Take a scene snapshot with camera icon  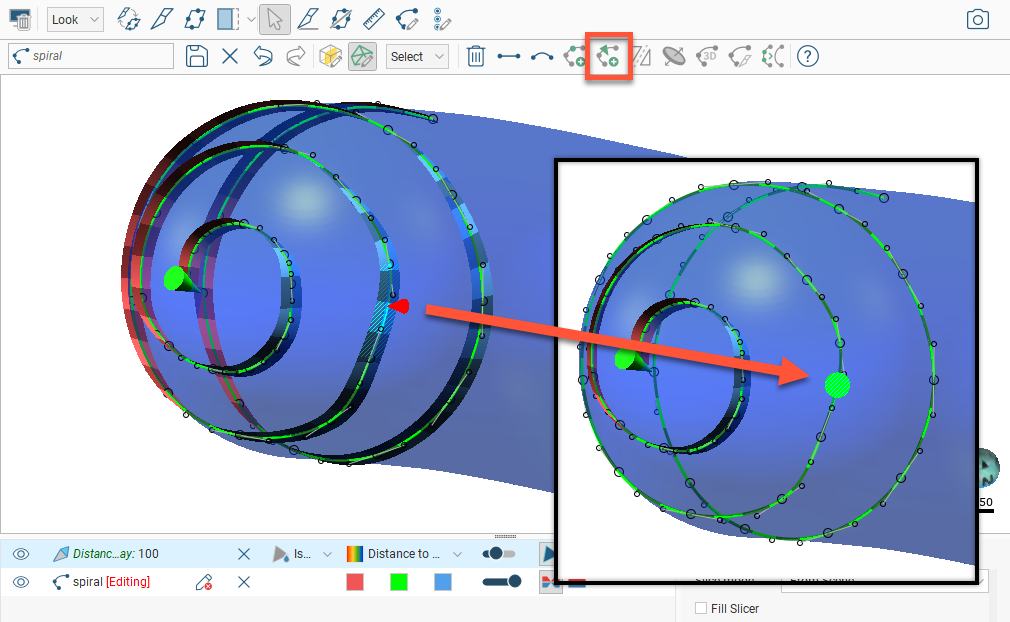click(x=977, y=19)
